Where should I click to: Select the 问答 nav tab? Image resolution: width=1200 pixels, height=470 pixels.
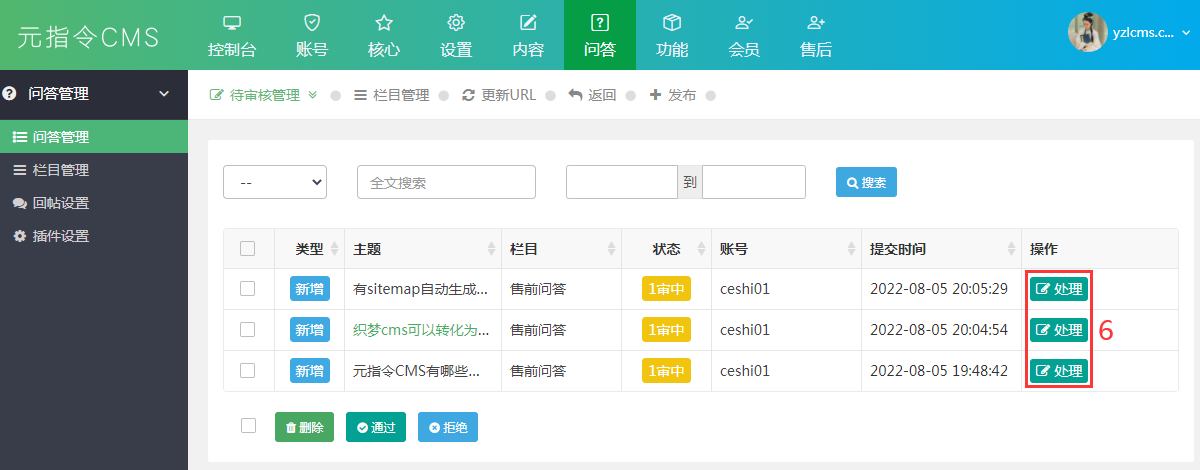(600, 35)
